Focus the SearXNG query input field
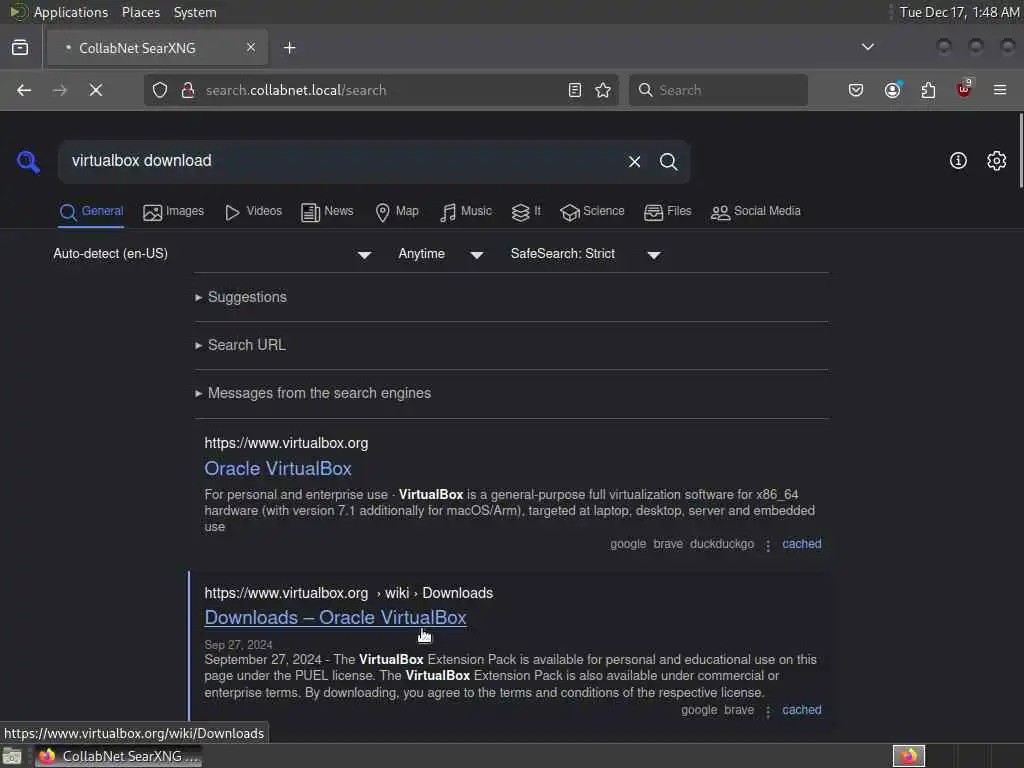This screenshot has width=1024, height=768. click(343, 161)
